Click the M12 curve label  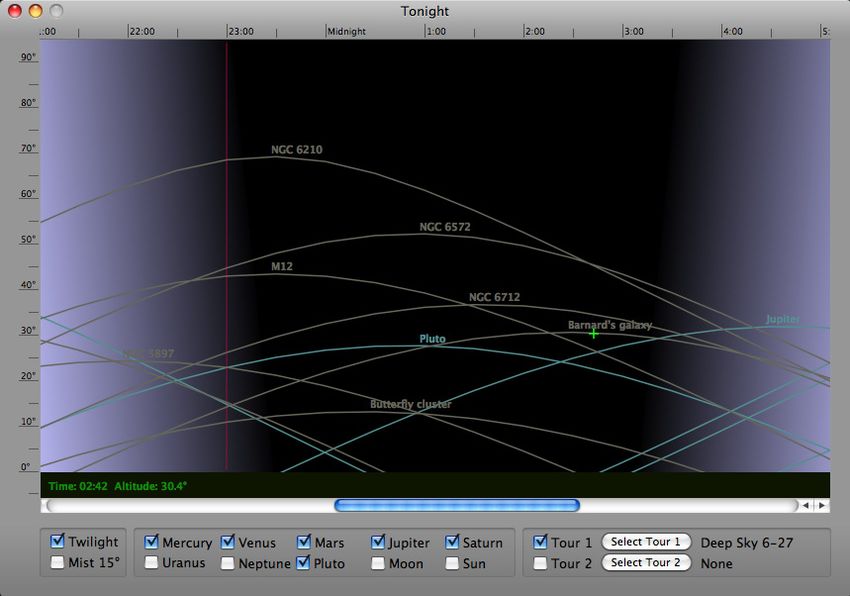(x=282, y=266)
